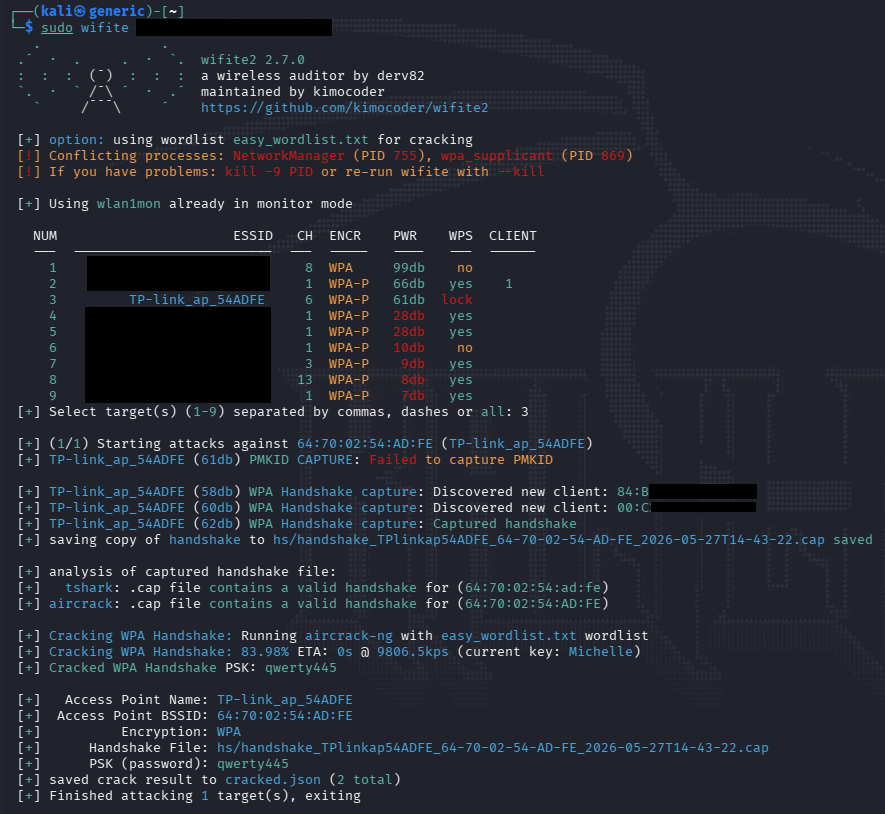Viewport: 885px width, 814px height.
Task: Click the '83.98%' cracking progress value
Action: pyautogui.click(x=265, y=651)
